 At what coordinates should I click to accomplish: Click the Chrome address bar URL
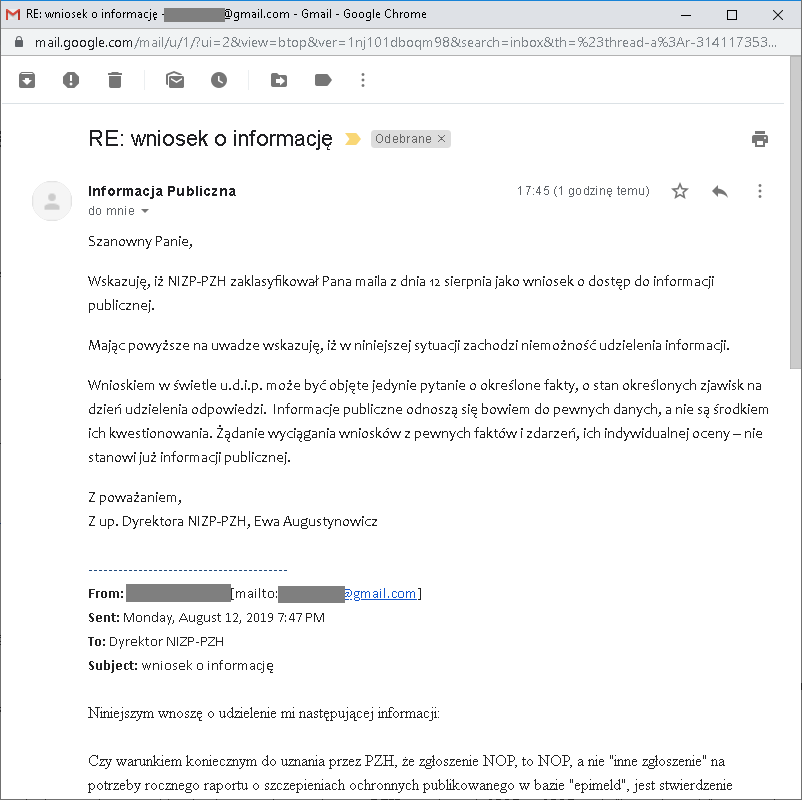[x=400, y=43]
